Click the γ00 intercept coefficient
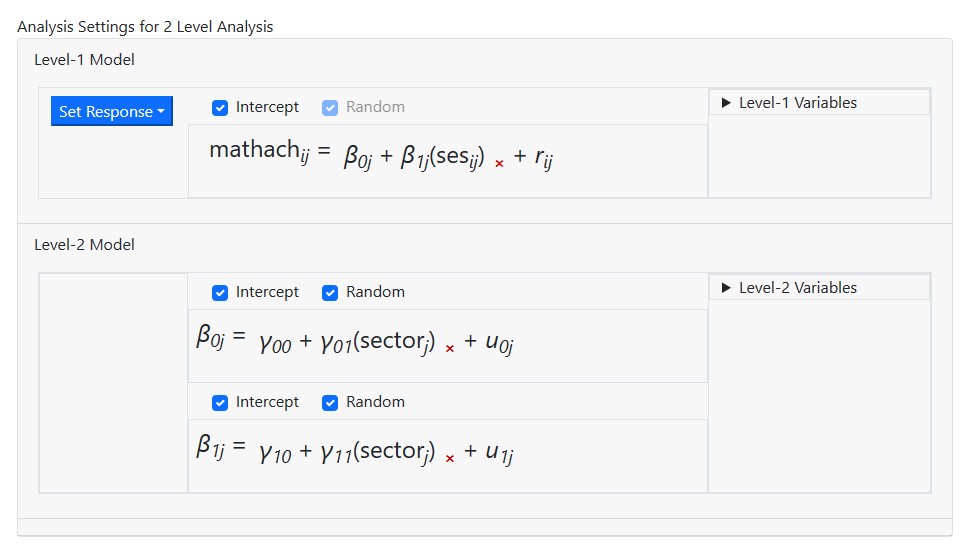 (x=274, y=343)
